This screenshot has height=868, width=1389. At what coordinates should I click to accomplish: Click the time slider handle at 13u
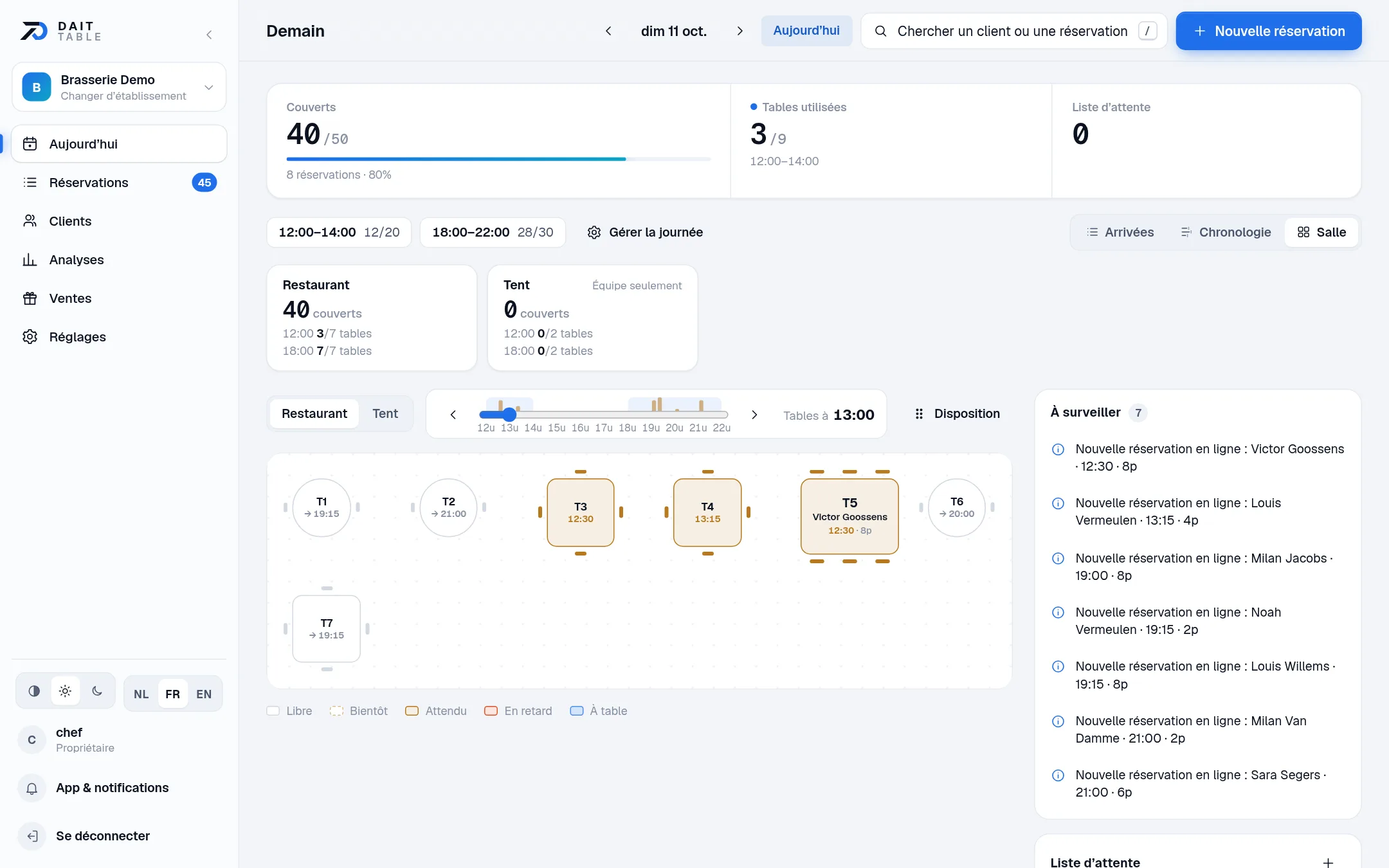coord(509,415)
